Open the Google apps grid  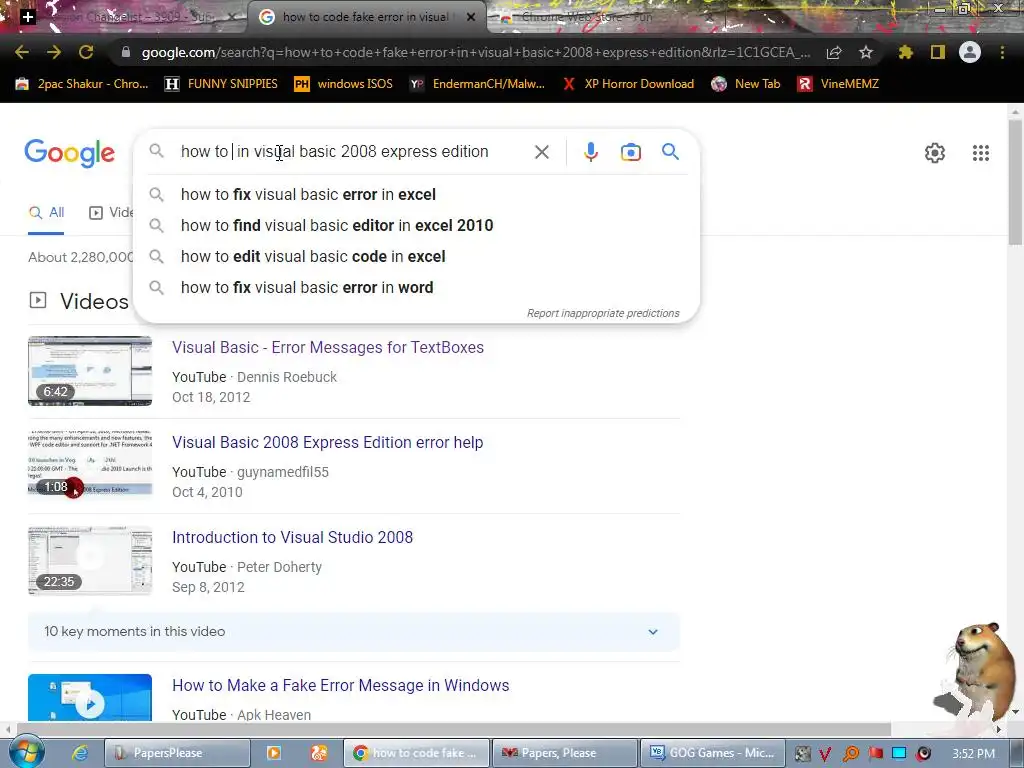[980, 153]
